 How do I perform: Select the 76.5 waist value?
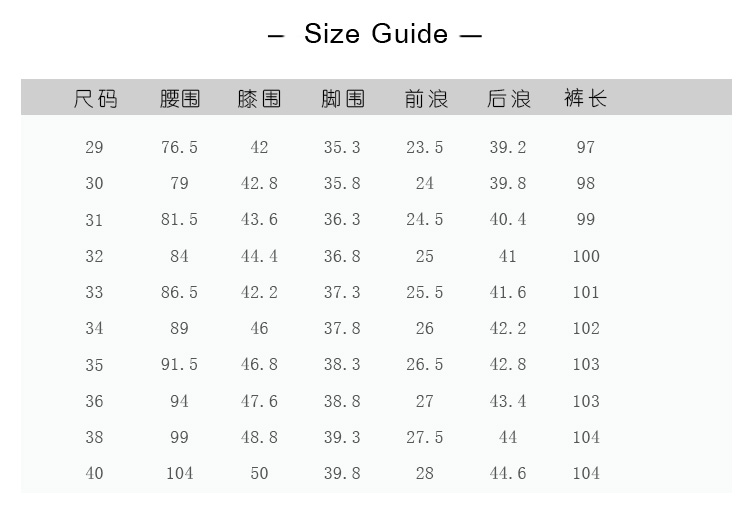(x=180, y=148)
